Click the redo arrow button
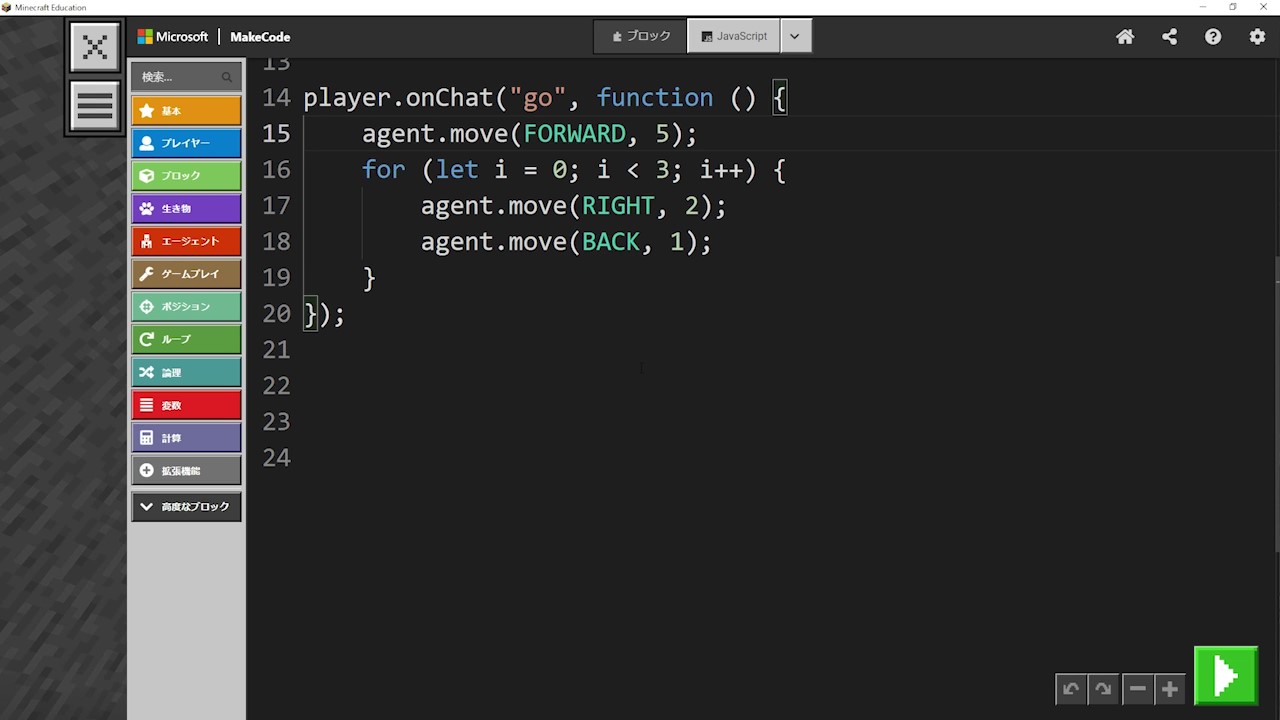 point(1103,689)
